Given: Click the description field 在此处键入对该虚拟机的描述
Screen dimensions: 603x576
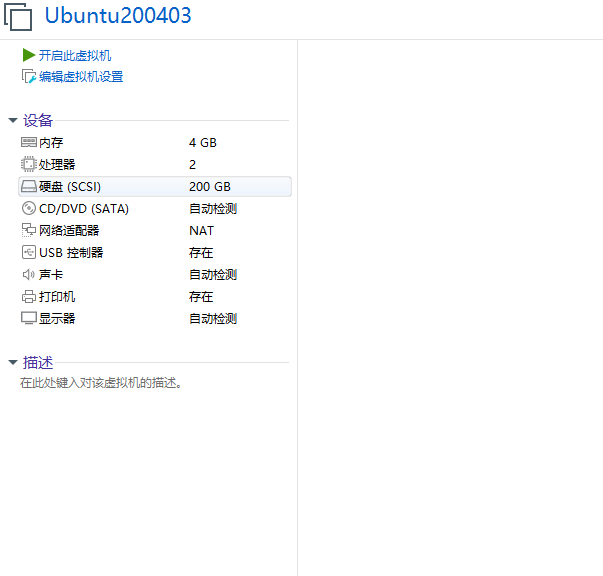Looking at the screenshot, I should 101,383.
